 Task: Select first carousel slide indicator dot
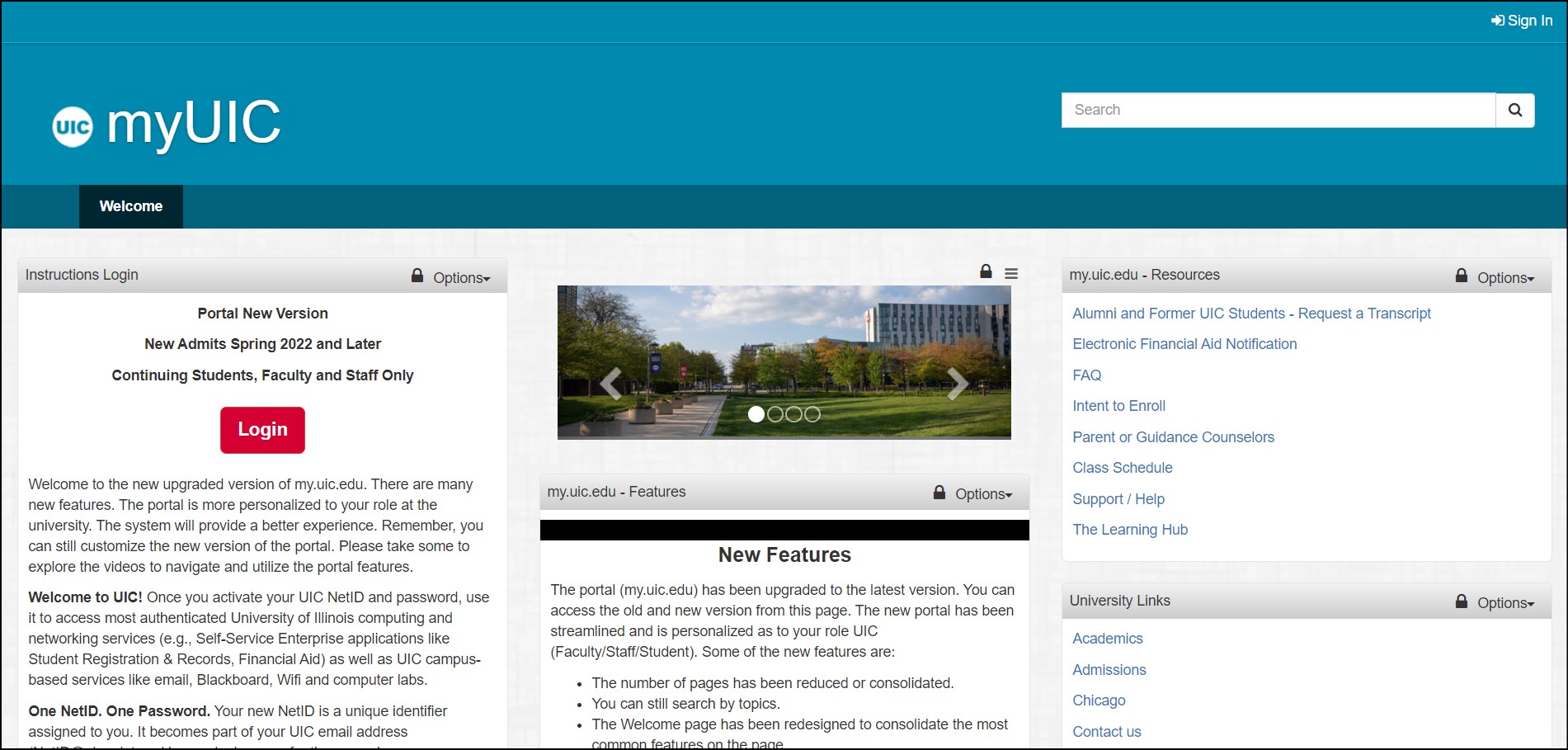[x=756, y=414]
